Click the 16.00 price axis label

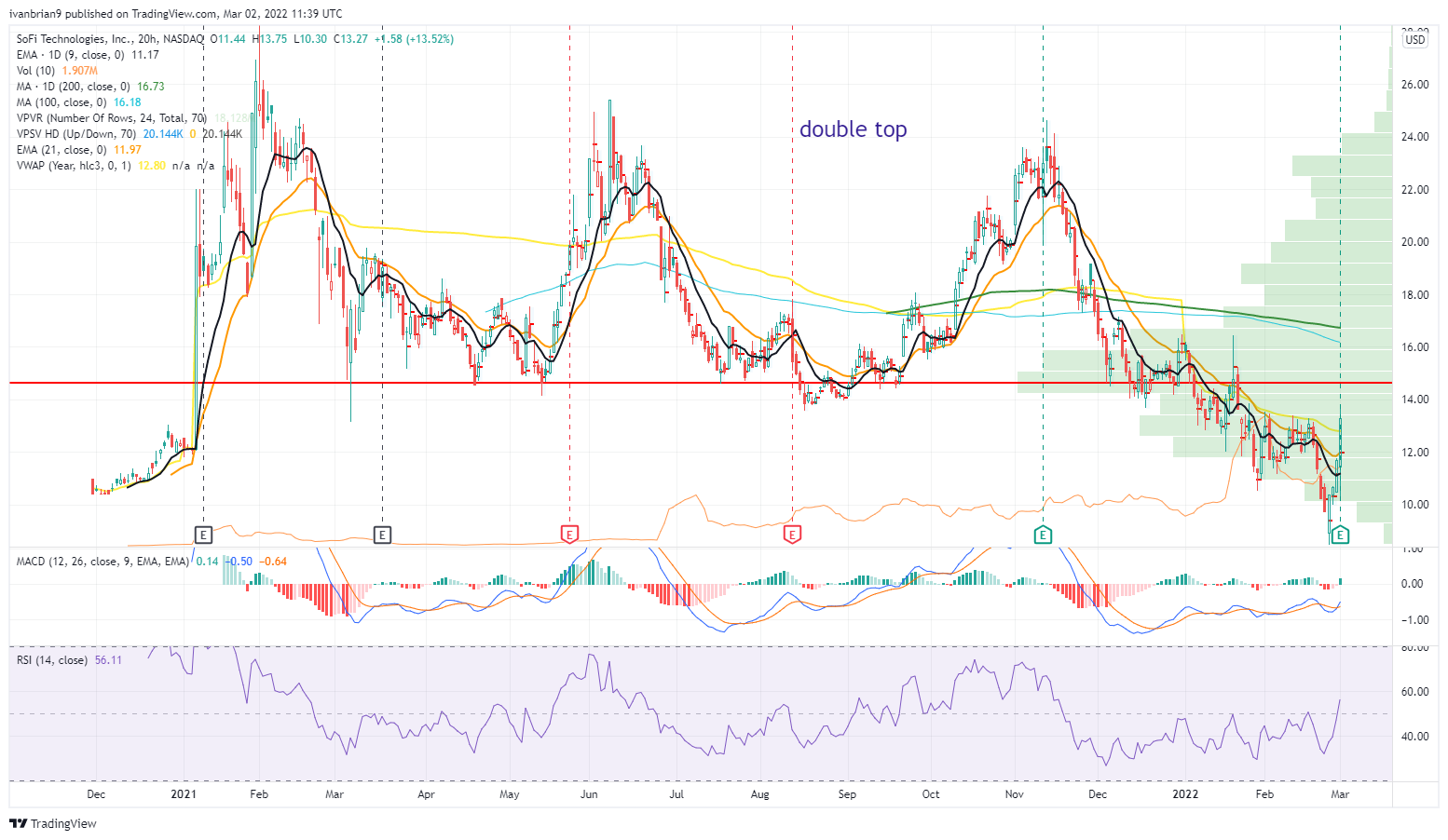pyautogui.click(x=1415, y=347)
